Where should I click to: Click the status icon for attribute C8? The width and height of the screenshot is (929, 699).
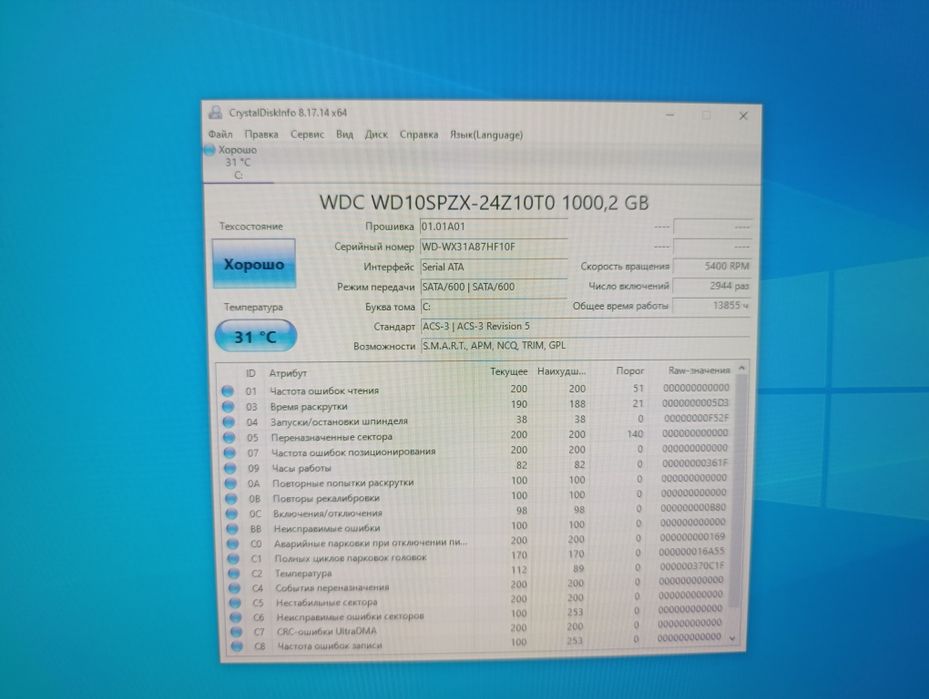[x=237, y=646]
